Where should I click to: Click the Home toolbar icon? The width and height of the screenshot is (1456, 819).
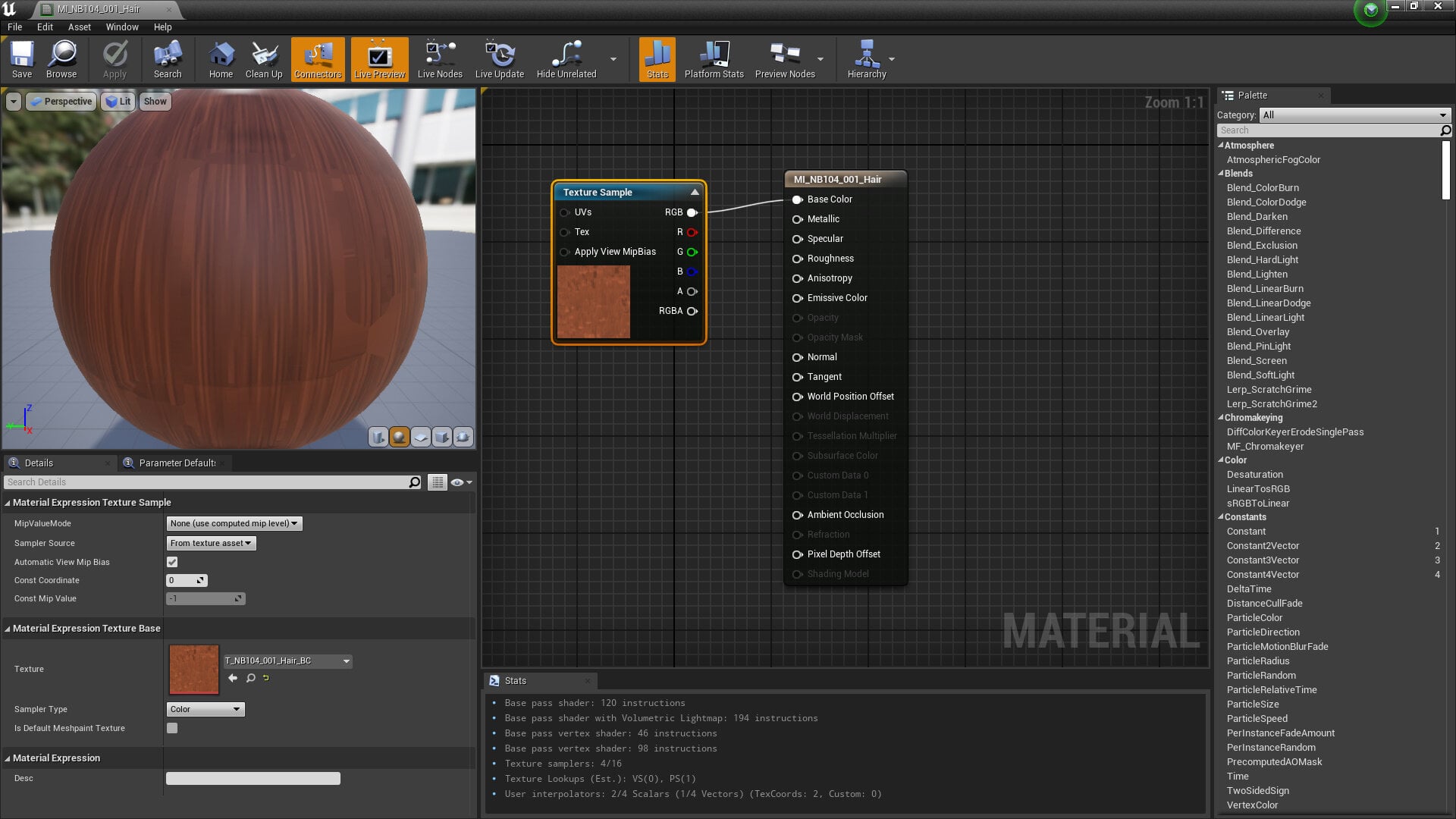[221, 59]
